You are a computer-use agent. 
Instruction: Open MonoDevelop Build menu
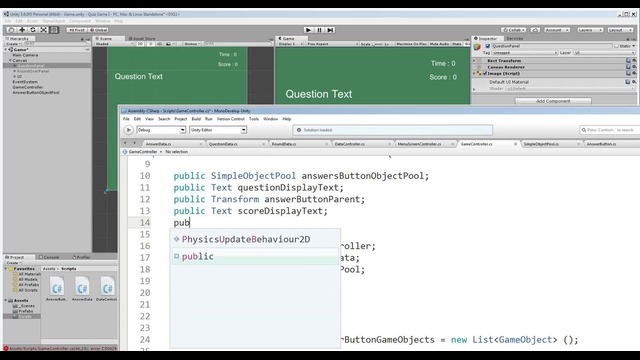coord(196,119)
